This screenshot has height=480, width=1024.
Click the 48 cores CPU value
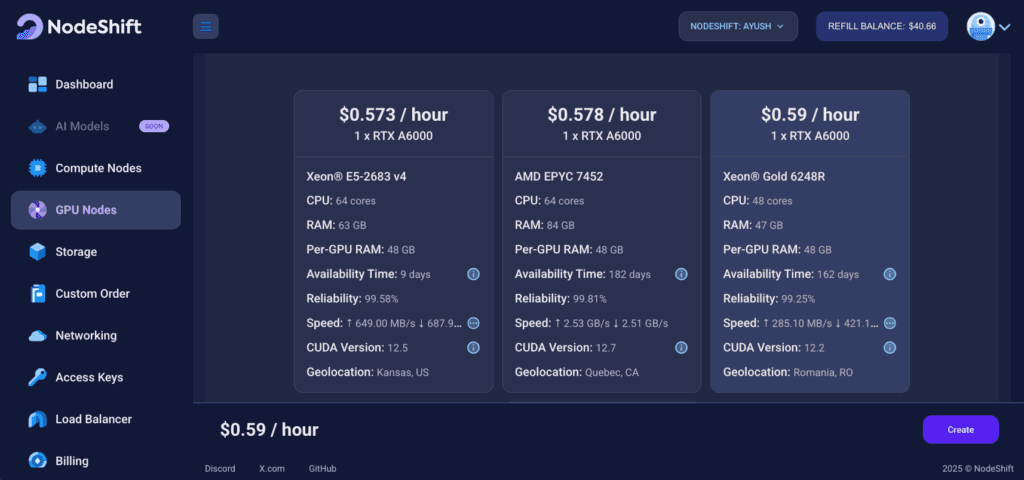(x=773, y=201)
